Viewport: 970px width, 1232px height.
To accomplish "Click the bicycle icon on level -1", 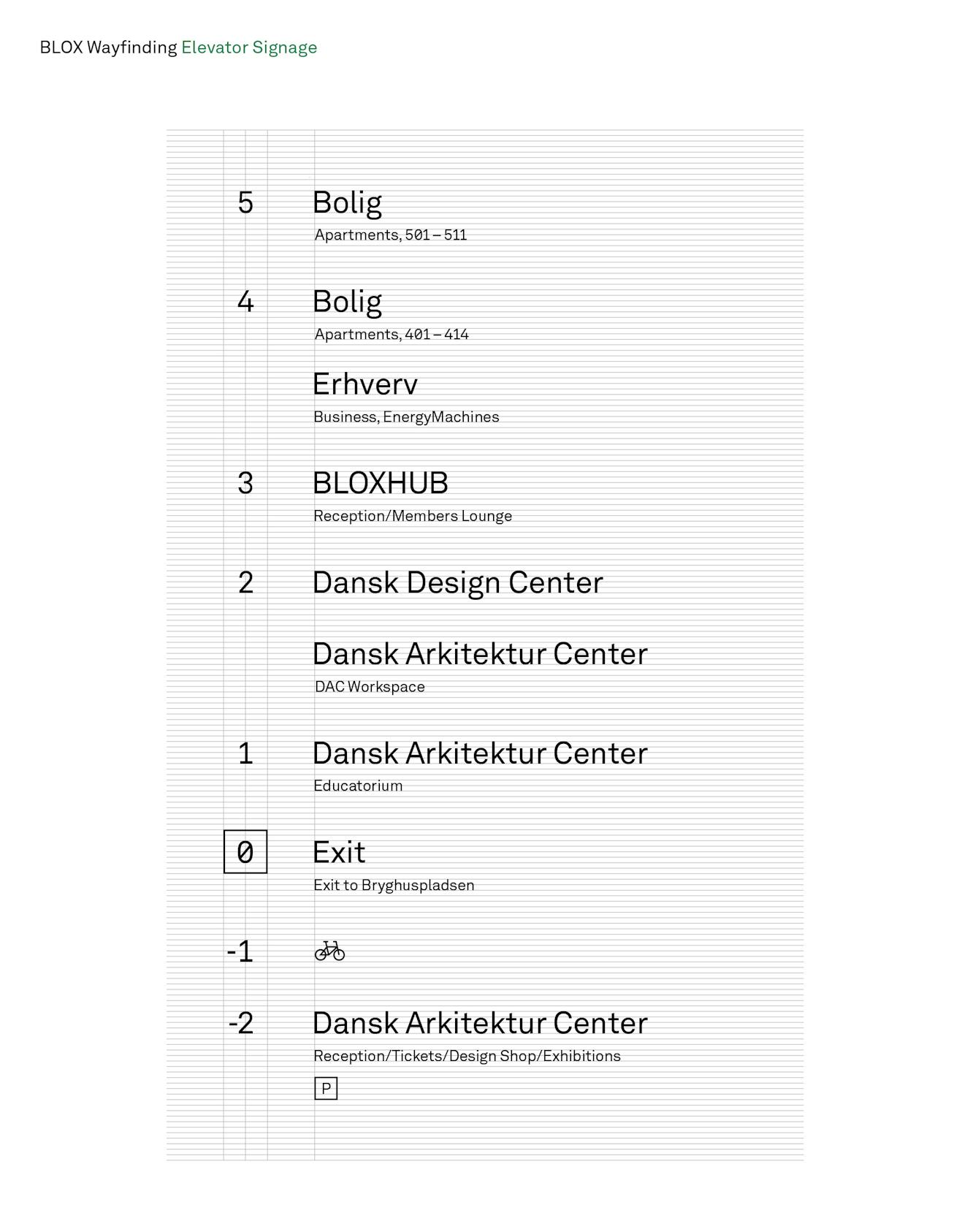I will 329,951.
